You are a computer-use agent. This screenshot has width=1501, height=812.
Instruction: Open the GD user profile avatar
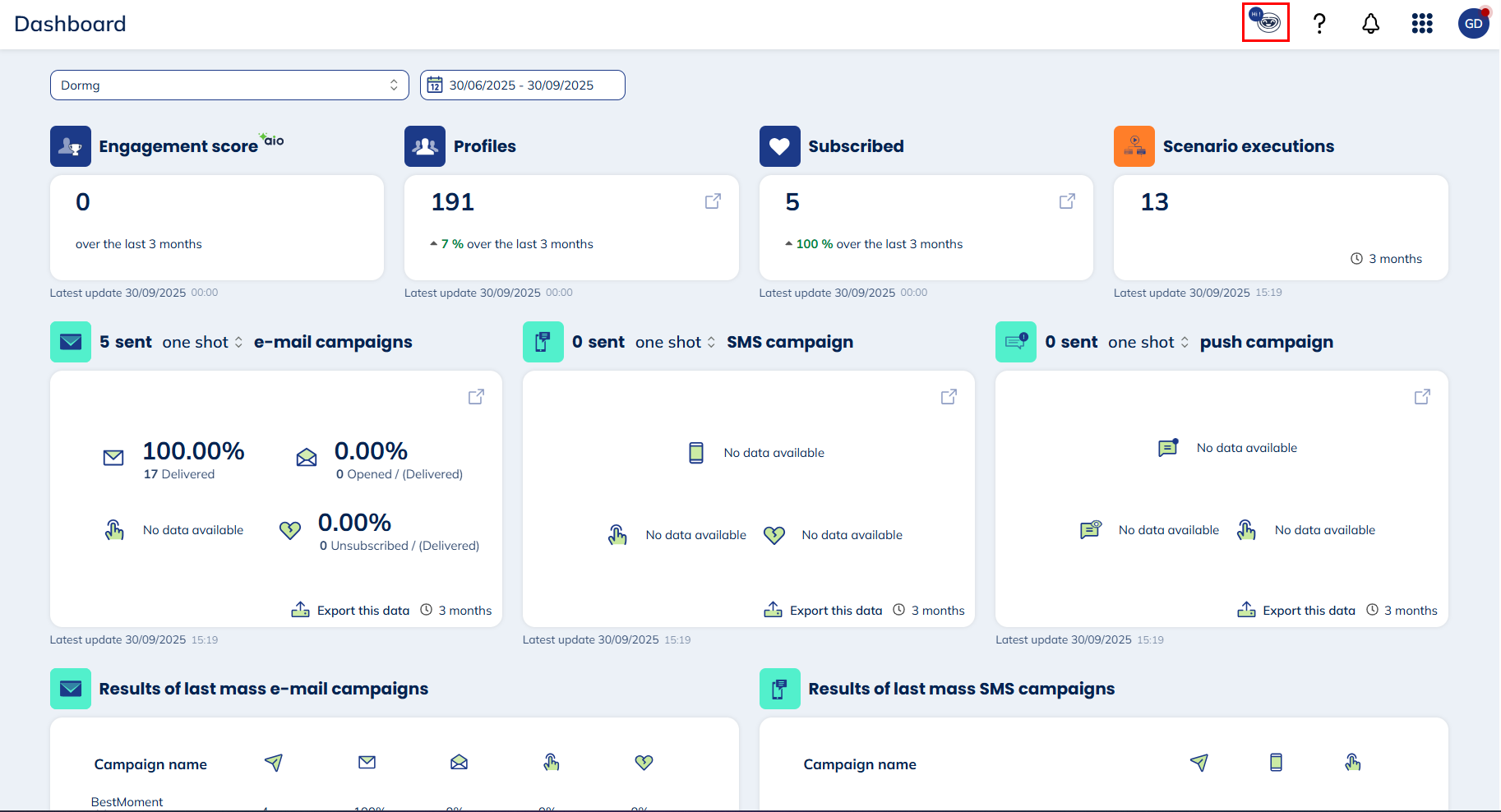pyautogui.click(x=1473, y=23)
